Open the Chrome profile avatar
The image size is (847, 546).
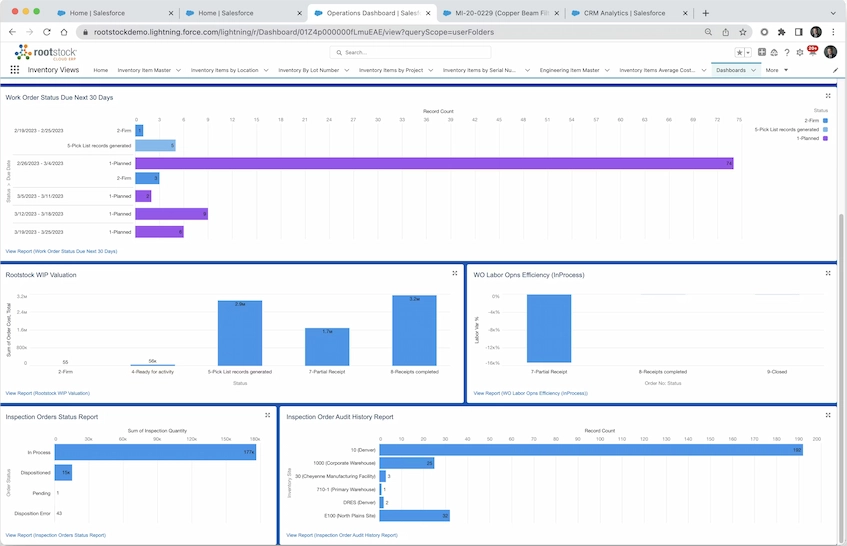[x=816, y=32]
